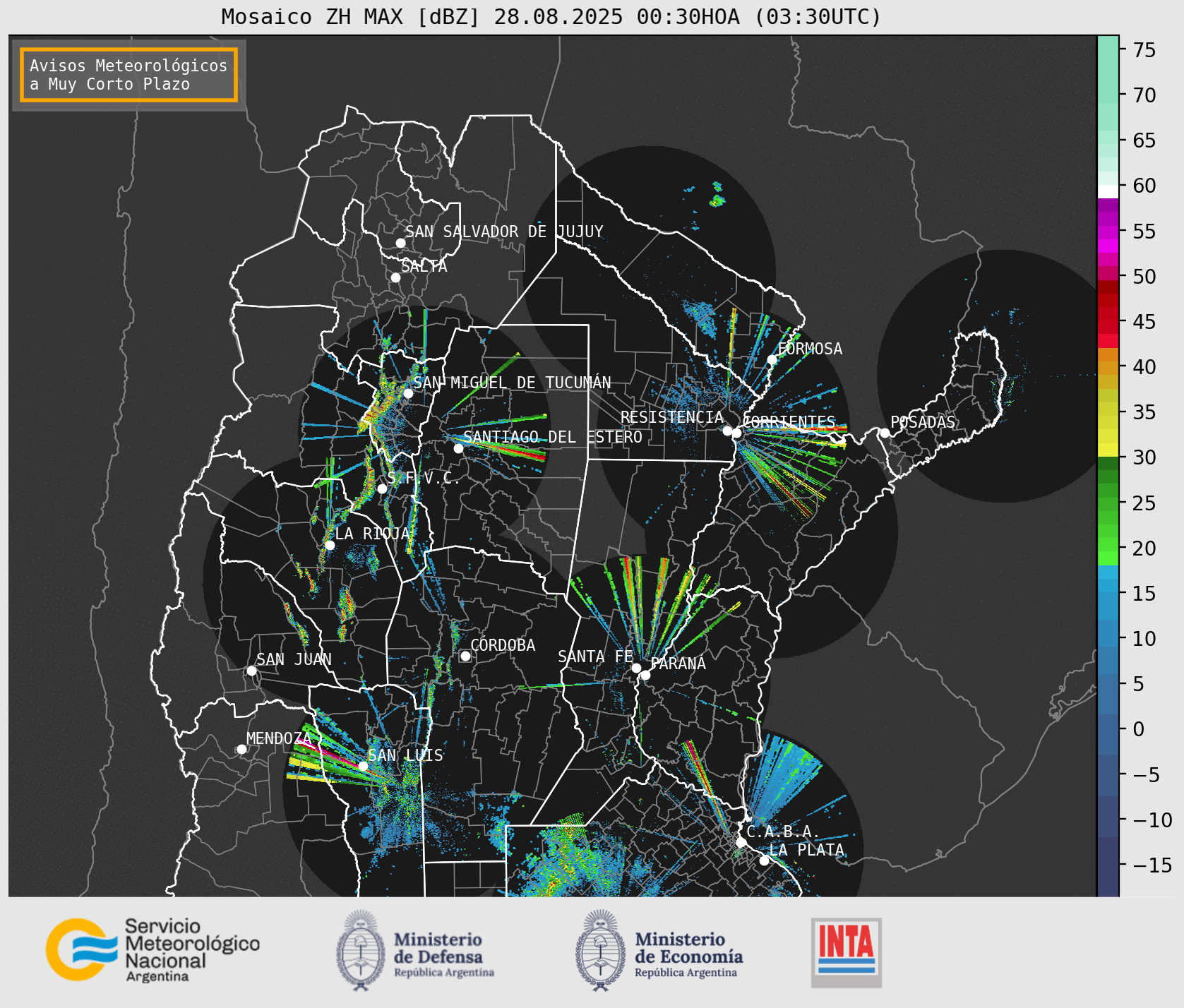
Task: Click the Ministerio de Defensa logo
Action: 415,951
